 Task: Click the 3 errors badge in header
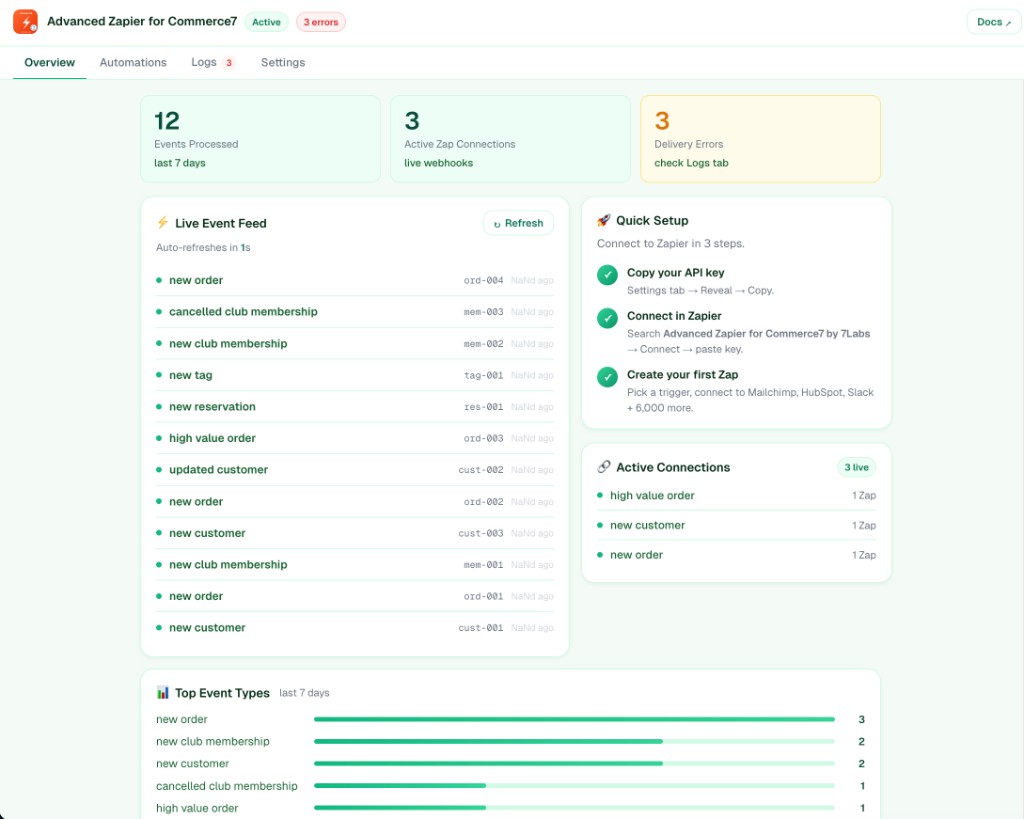(x=321, y=22)
